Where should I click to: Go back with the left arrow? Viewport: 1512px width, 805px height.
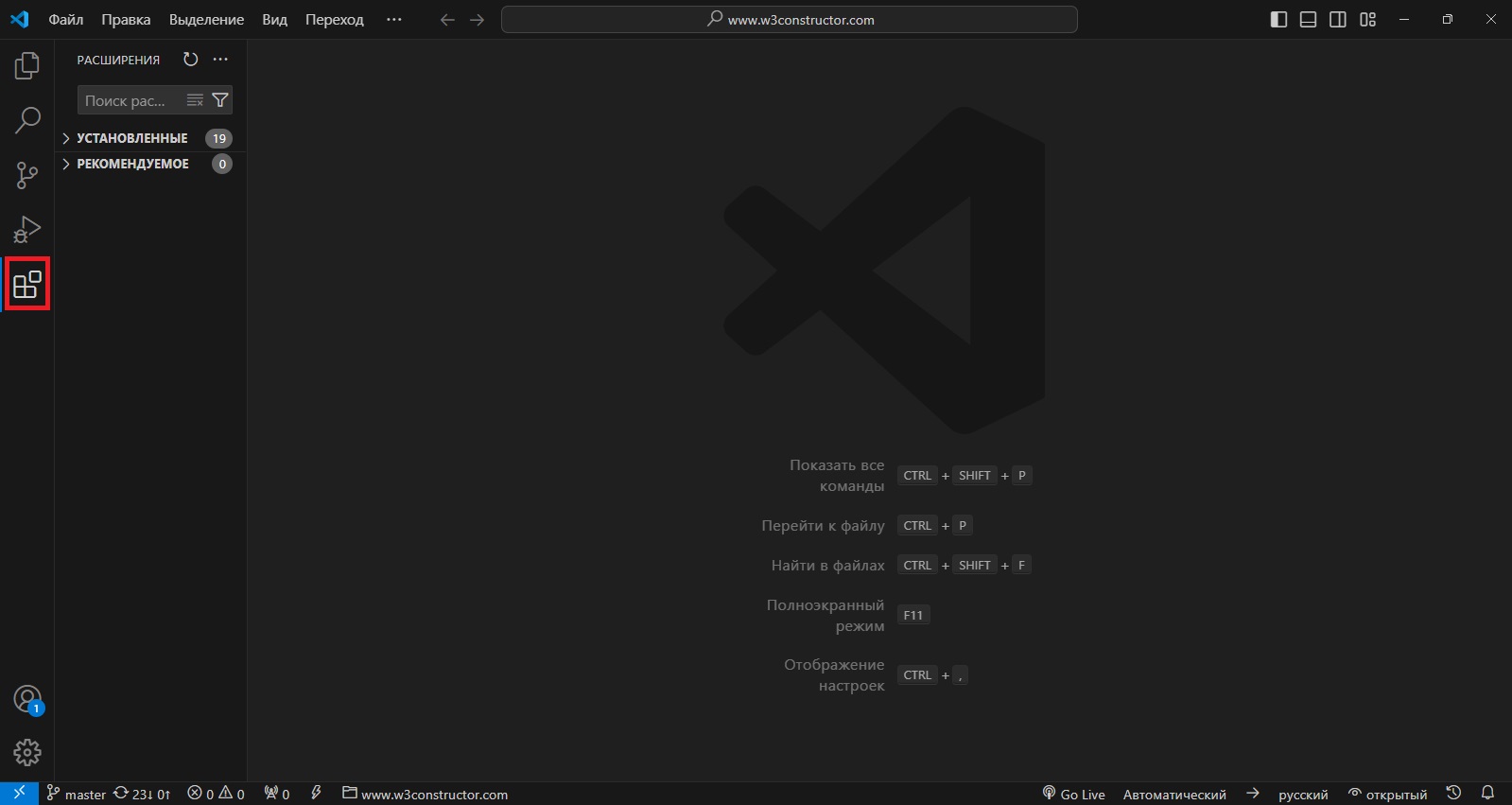pyautogui.click(x=447, y=20)
